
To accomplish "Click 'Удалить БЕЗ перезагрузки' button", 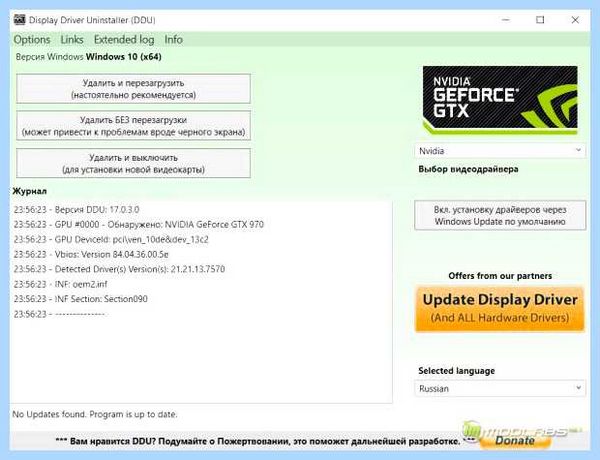I will click(134, 126).
